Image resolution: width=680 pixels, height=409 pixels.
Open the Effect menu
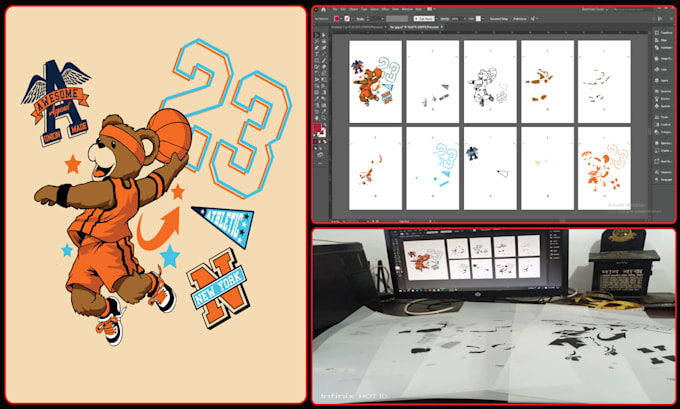click(386, 9)
